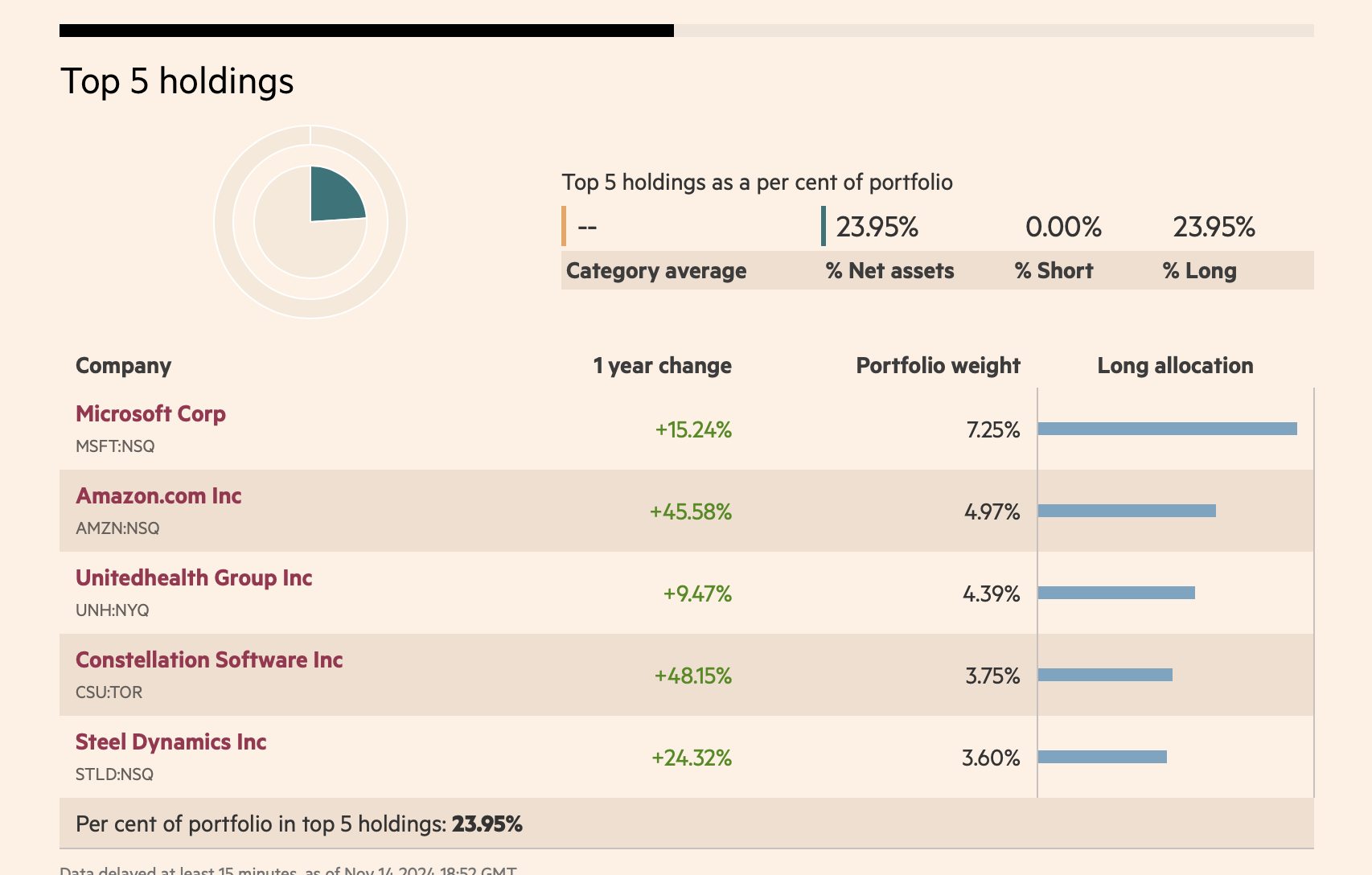1372x875 pixels.
Task: Click the Microsoft long allocation bar
Action: click(1167, 429)
